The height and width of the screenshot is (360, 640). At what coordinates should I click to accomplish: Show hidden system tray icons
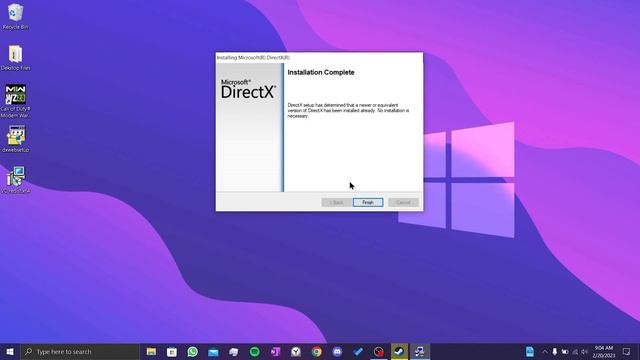pyautogui.click(x=545, y=352)
